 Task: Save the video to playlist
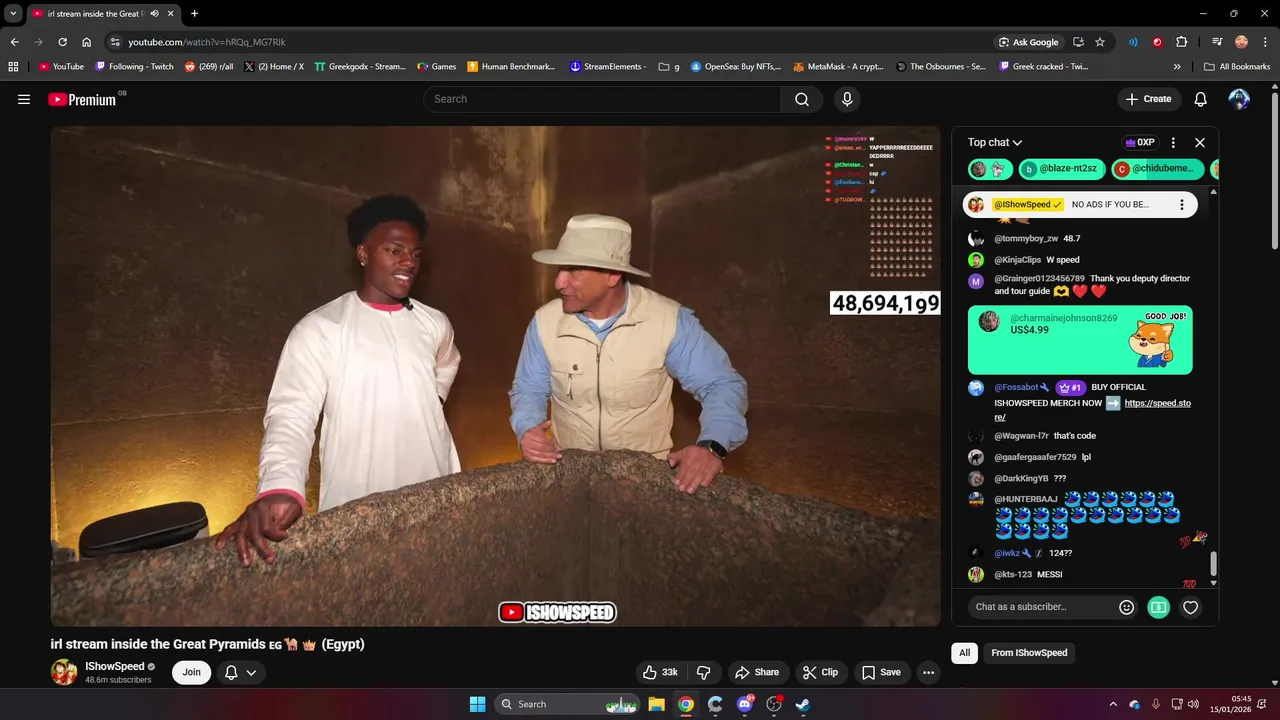click(881, 672)
